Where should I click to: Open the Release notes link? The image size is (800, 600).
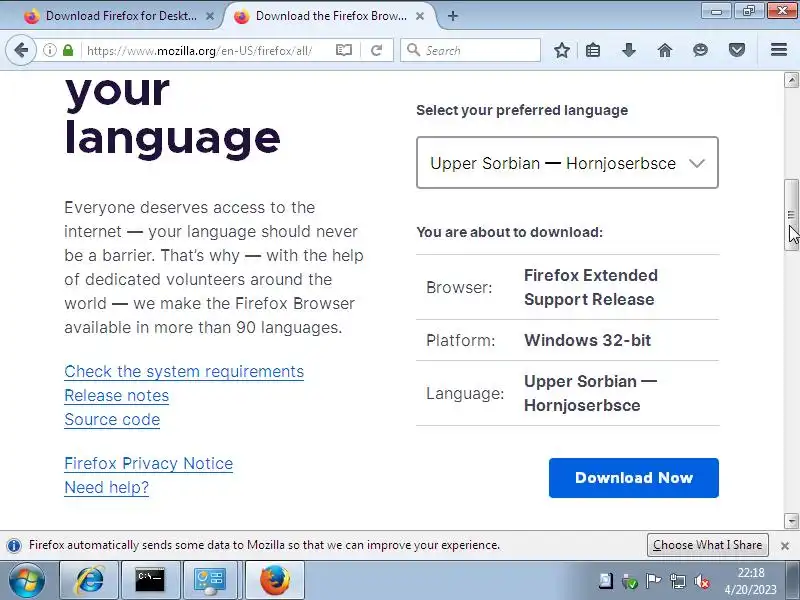point(116,395)
